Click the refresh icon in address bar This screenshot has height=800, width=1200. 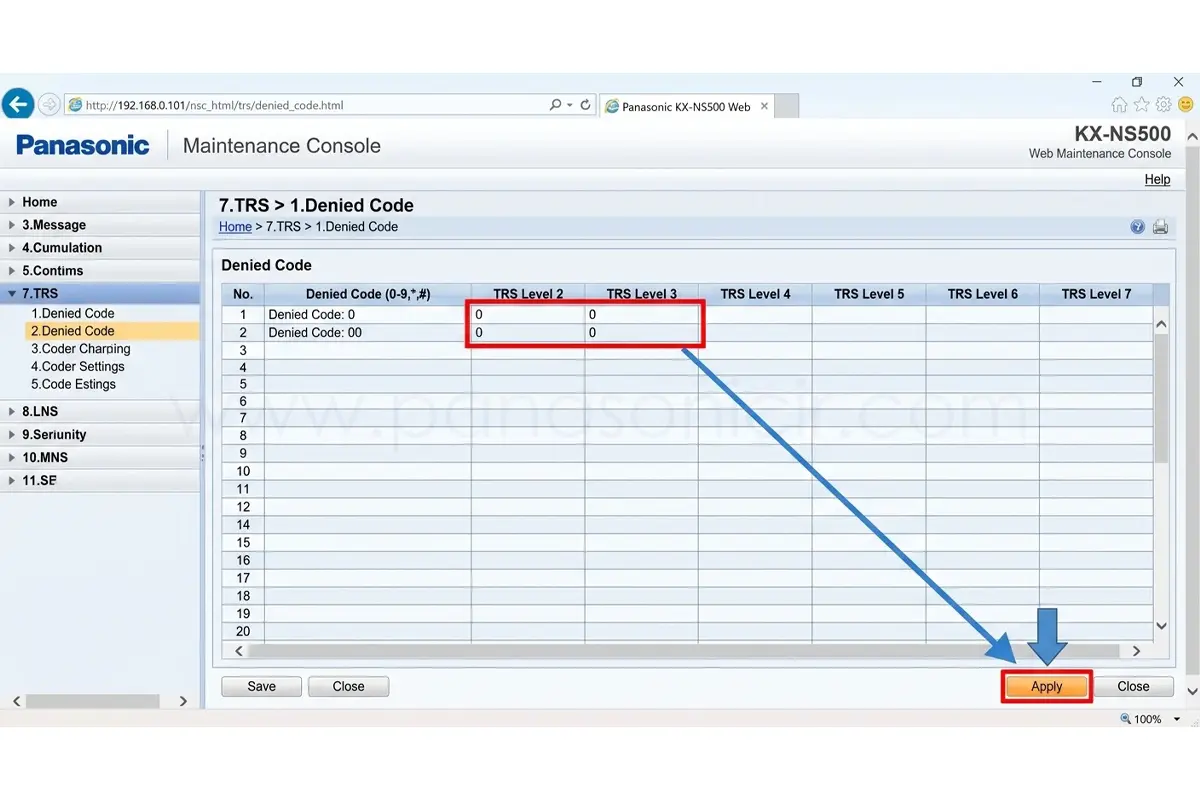585,105
